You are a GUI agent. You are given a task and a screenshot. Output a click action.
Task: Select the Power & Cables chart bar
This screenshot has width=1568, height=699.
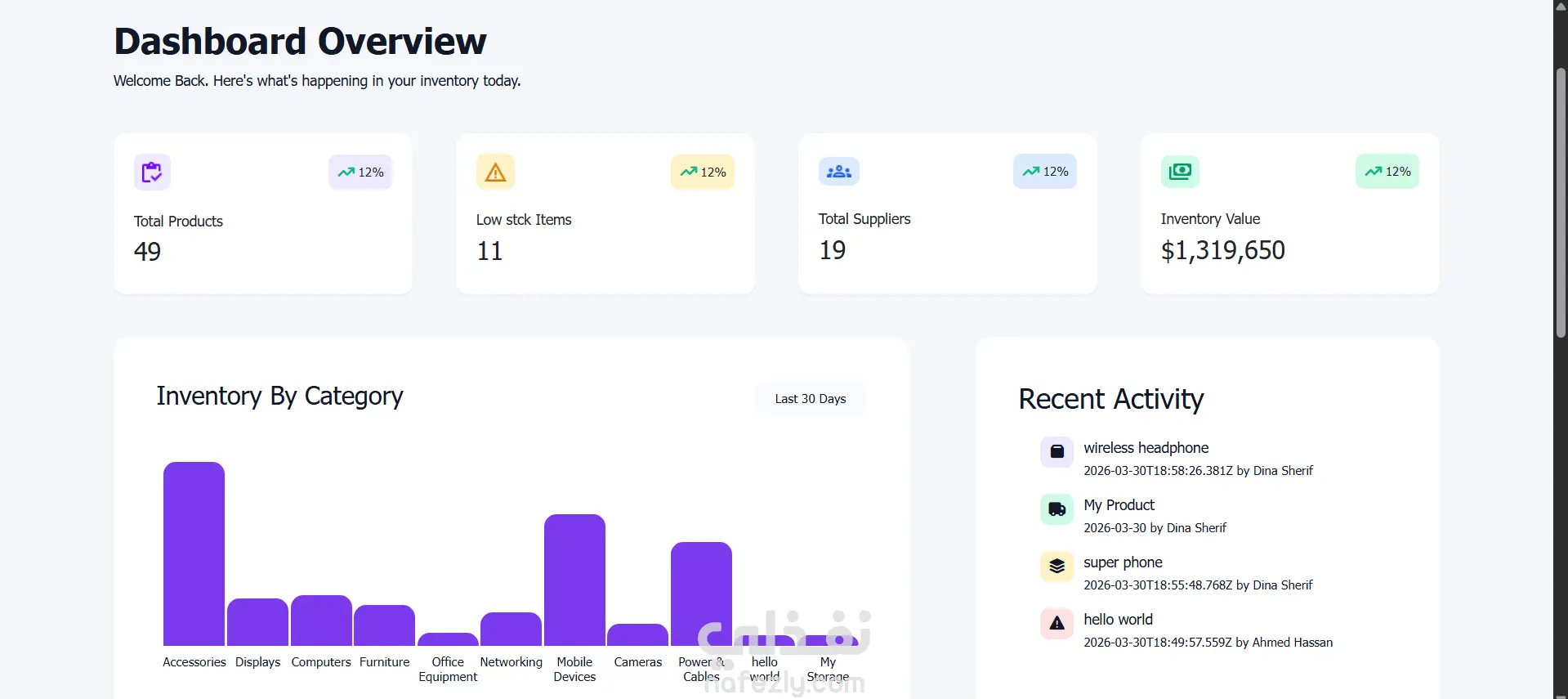tap(701, 594)
